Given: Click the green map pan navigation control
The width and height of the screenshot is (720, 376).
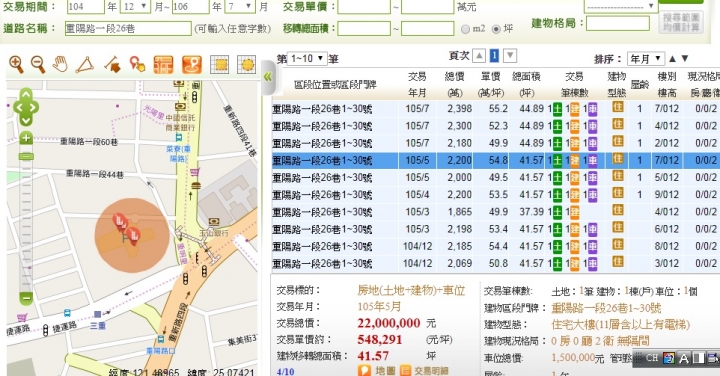Looking at the screenshot, I should pyautogui.click(x=26, y=108).
